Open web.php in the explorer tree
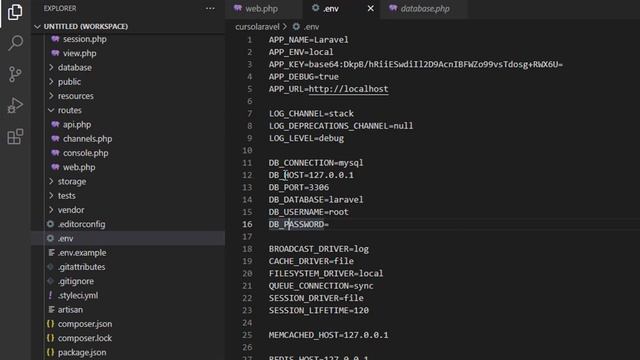Image resolution: width=640 pixels, height=360 pixels. pos(79,167)
